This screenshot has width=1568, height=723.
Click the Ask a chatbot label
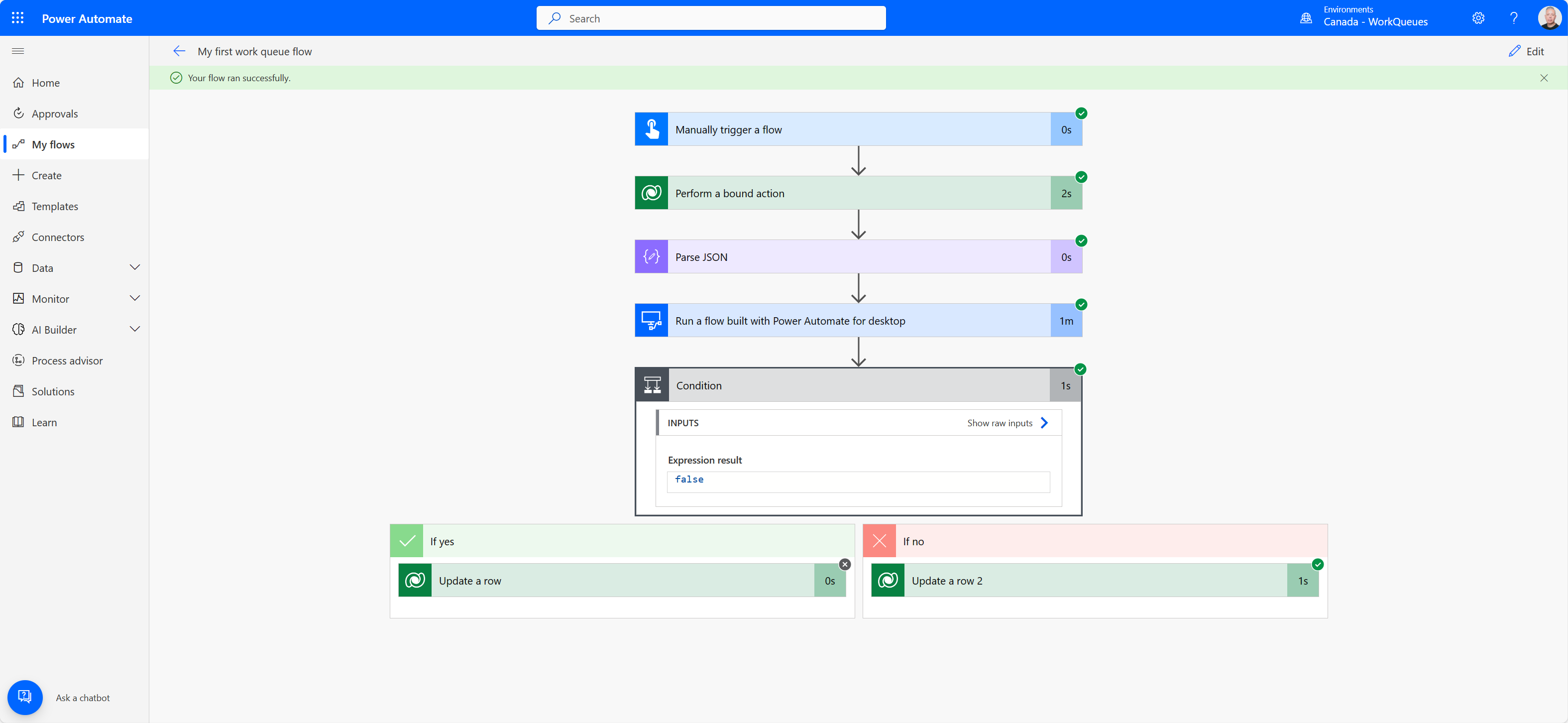point(83,698)
